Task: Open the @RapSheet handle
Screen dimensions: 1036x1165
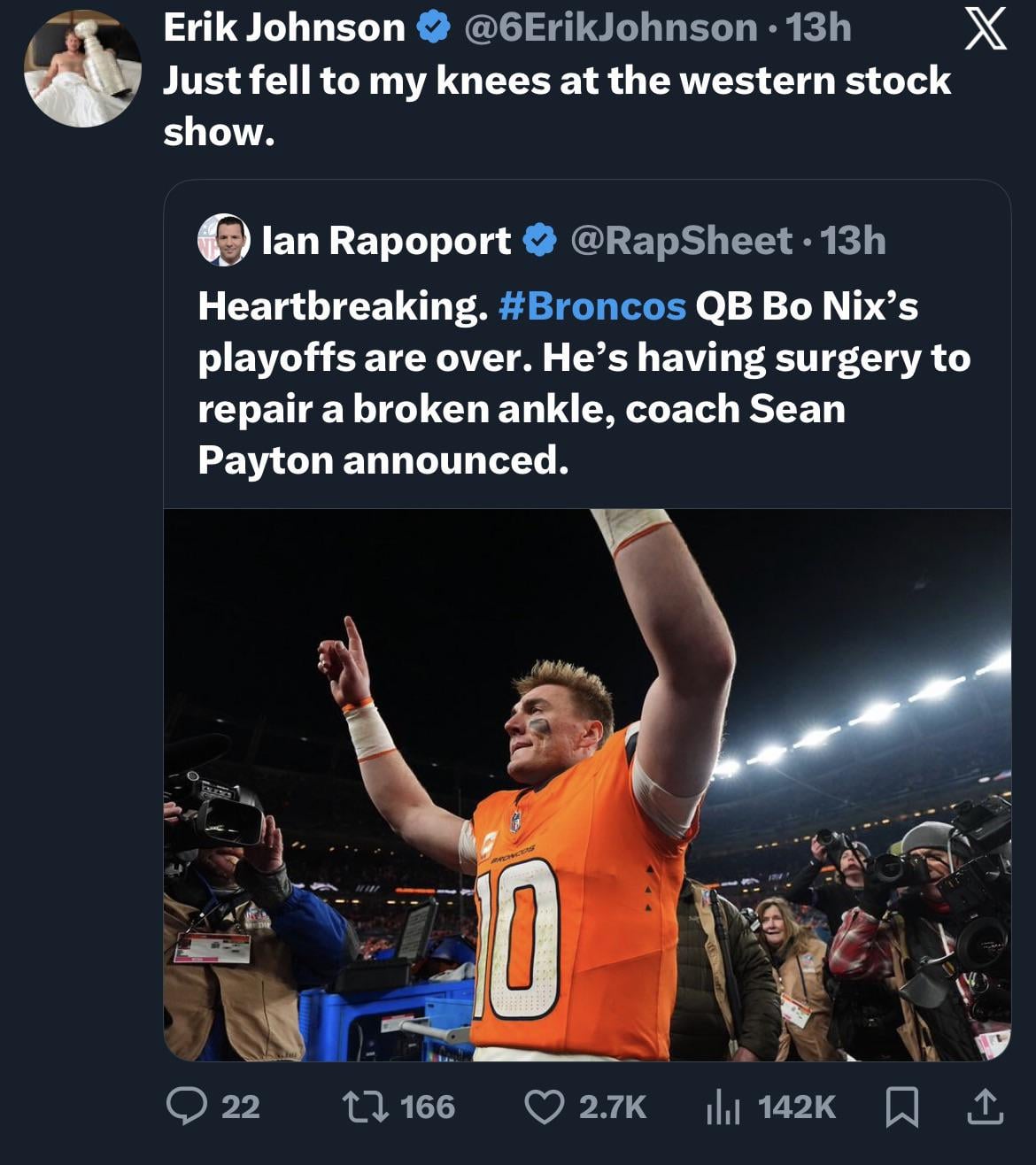Action: pyautogui.click(x=682, y=241)
